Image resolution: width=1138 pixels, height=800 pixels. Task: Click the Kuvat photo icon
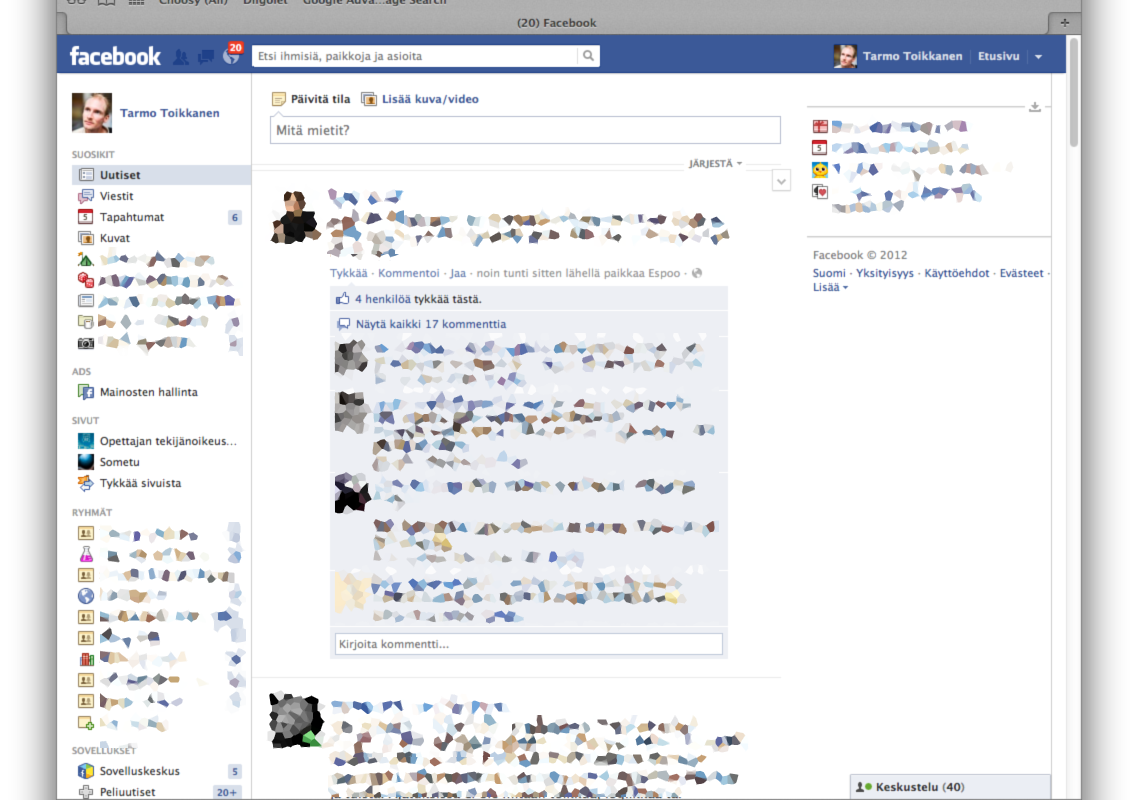tap(86, 238)
